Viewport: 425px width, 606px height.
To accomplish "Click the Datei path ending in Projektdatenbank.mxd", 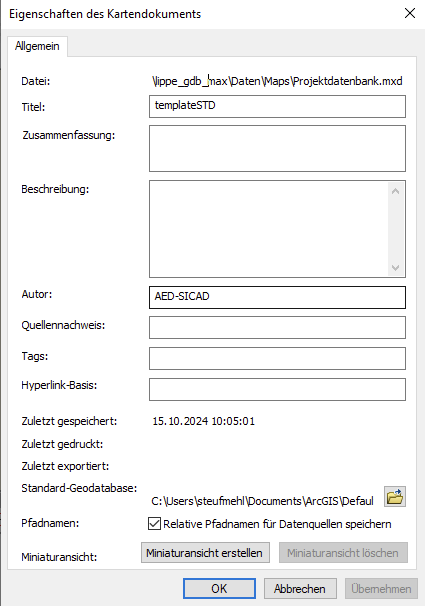I will [x=277, y=81].
